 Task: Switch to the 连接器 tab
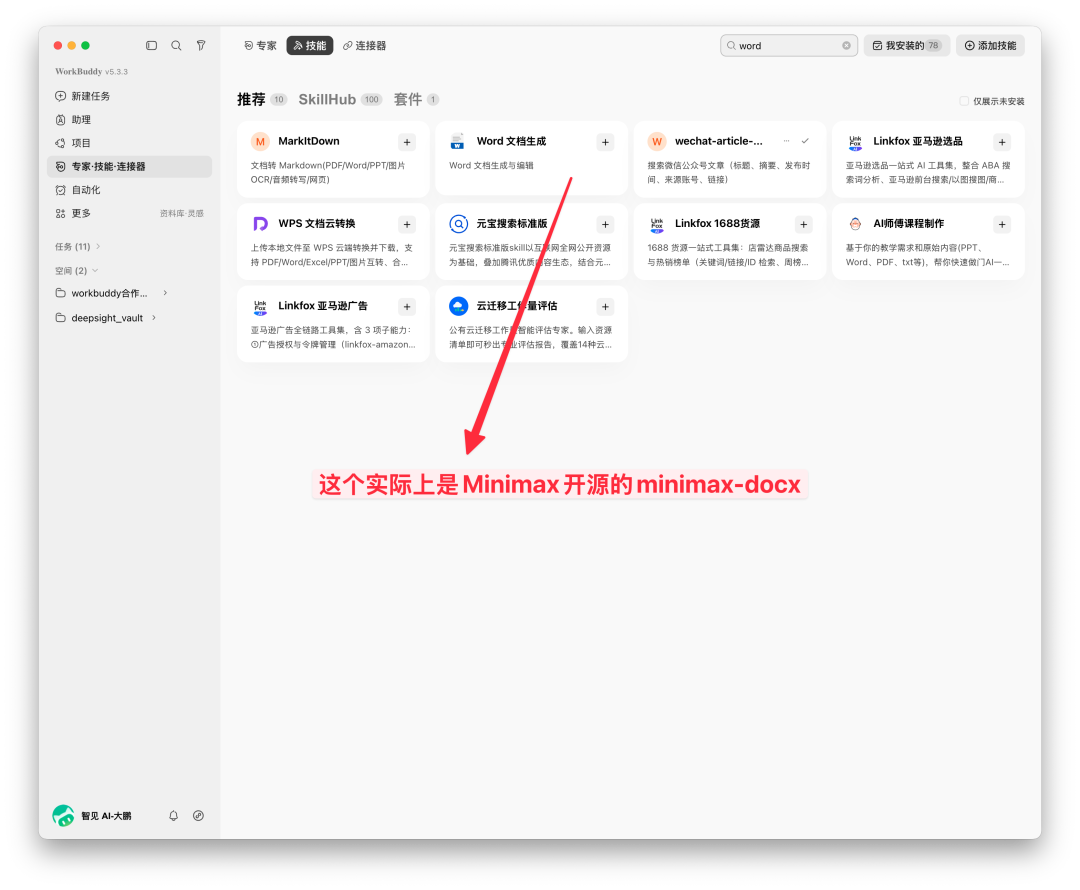coord(364,45)
